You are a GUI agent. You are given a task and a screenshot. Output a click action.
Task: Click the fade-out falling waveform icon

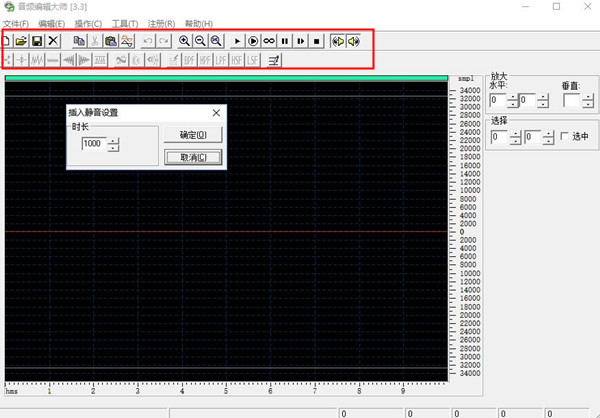pos(85,60)
